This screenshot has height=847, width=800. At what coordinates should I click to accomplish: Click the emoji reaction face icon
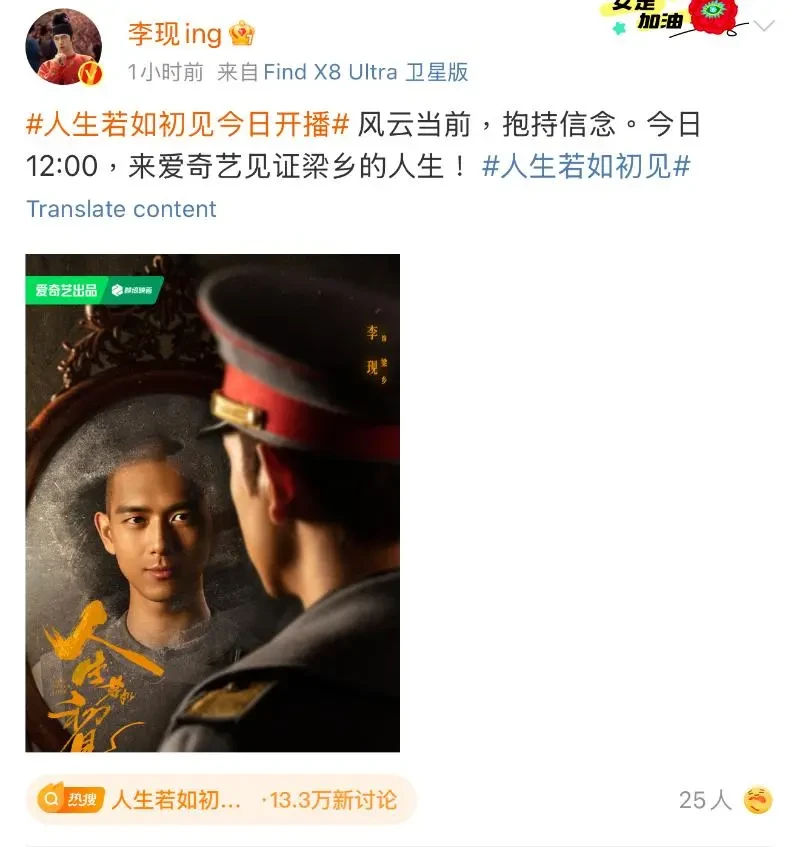[x=758, y=800]
